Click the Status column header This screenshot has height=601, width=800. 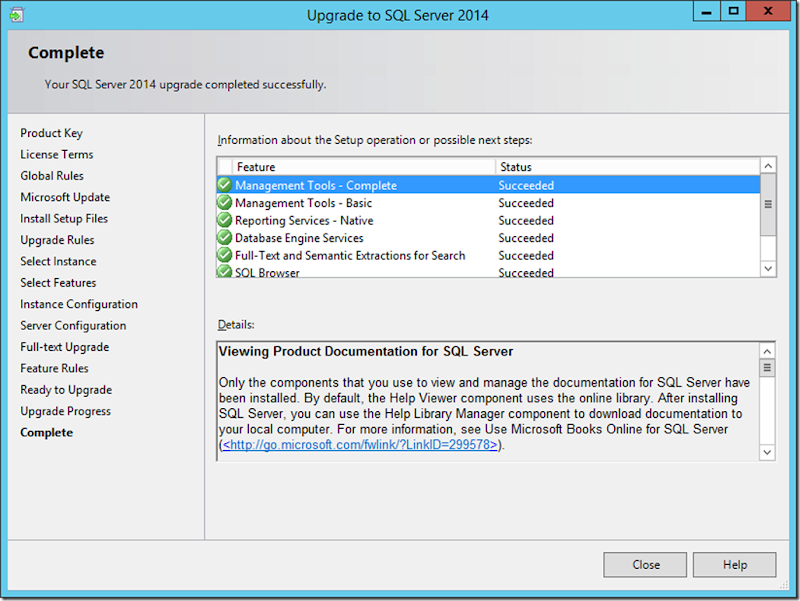pyautogui.click(x=628, y=167)
